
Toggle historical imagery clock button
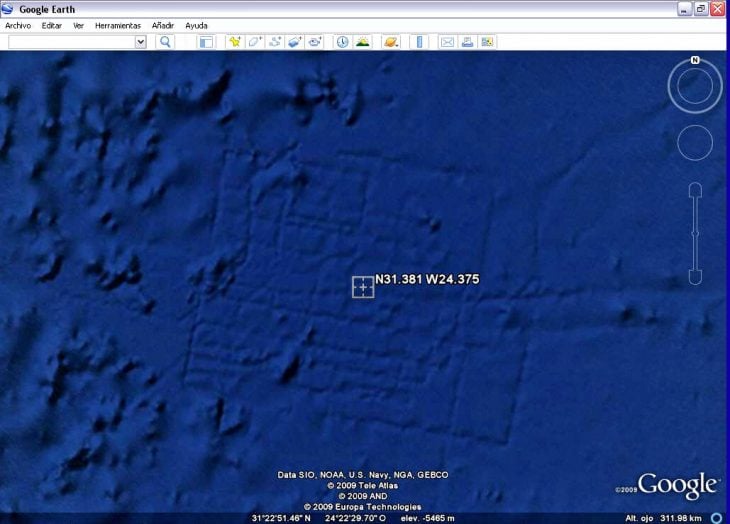[x=342, y=42]
